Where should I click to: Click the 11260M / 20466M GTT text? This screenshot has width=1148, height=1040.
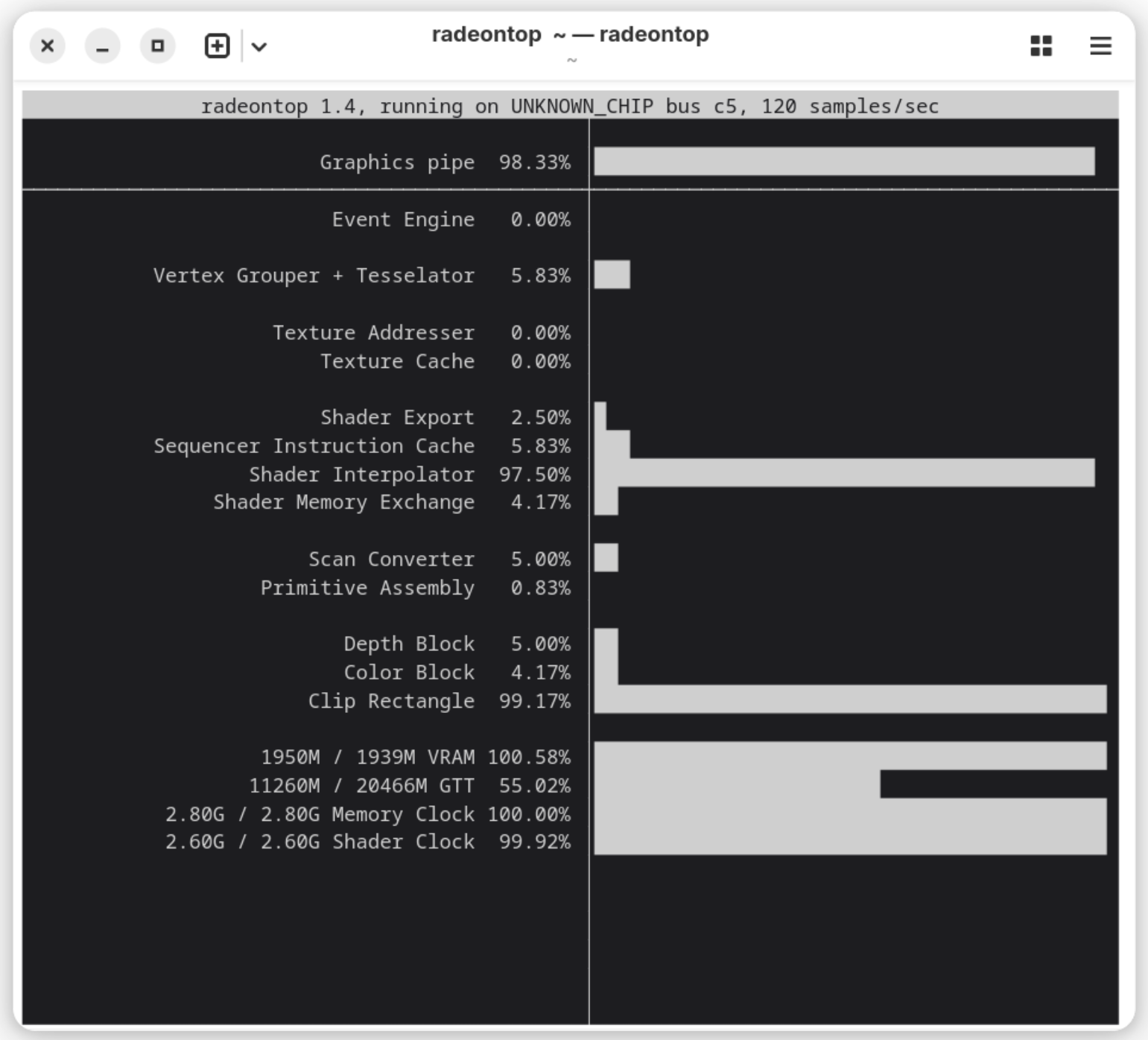(361, 786)
